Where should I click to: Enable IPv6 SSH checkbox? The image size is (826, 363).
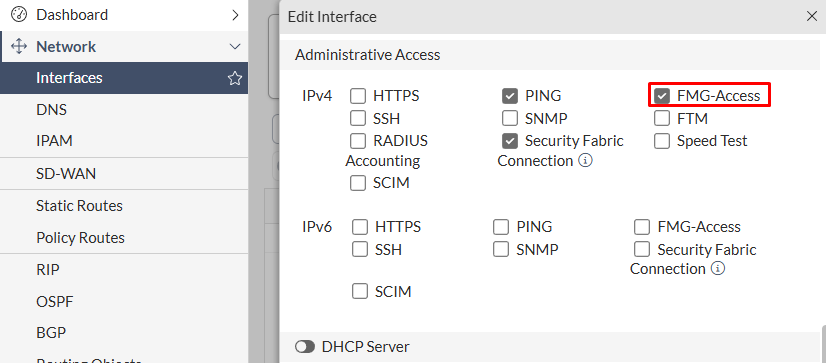[x=360, y=249]
